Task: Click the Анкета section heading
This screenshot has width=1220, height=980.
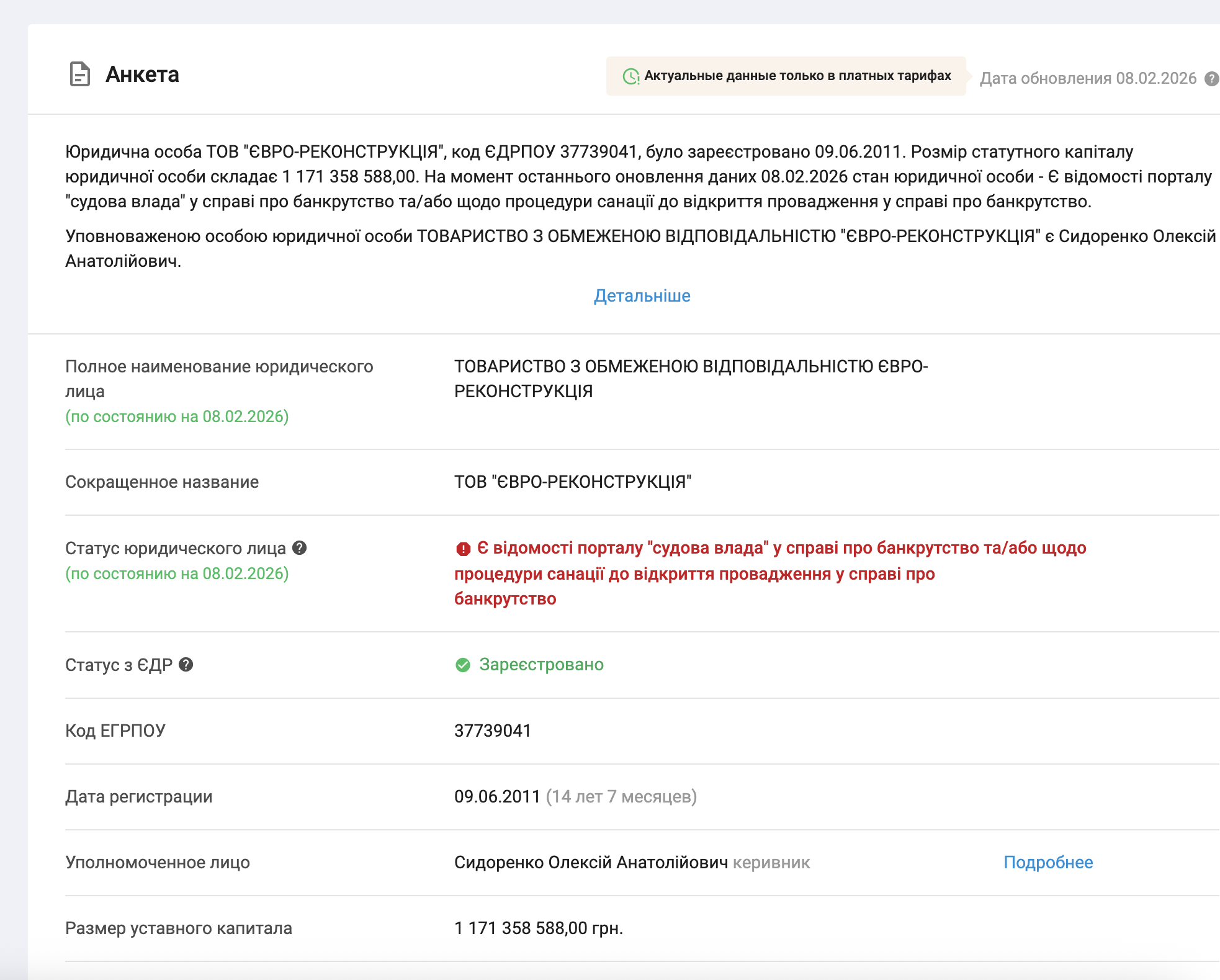Action: pyautogui.click(x=142, y=74)
